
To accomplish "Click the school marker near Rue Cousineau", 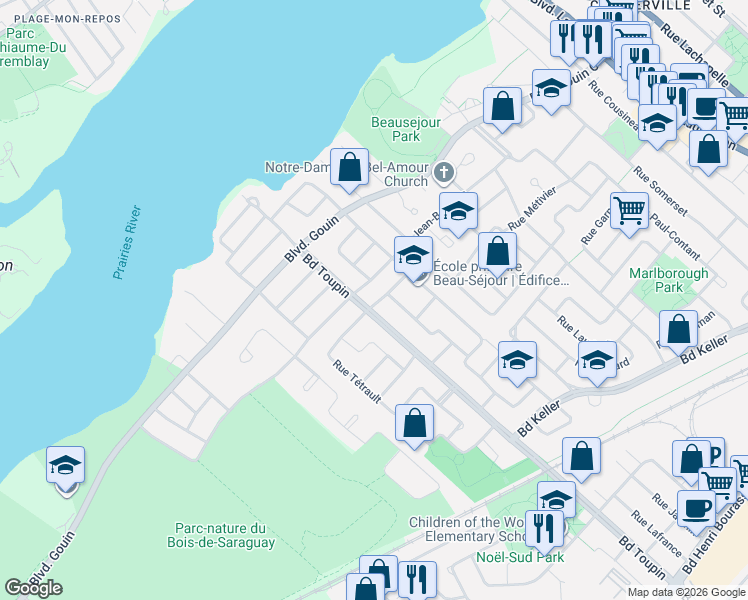I will tap(657, 124).
